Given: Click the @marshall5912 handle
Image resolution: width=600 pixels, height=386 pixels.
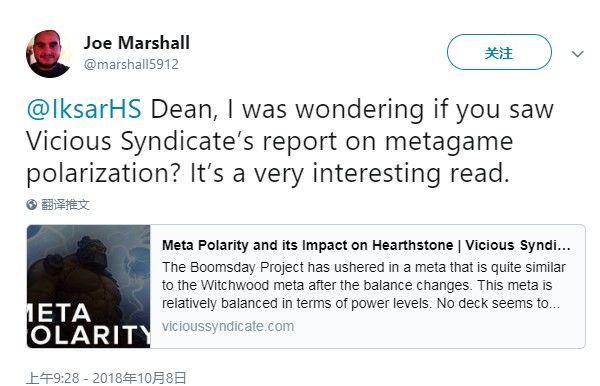Looking at the screenshot, I should [x=131, y=64].
